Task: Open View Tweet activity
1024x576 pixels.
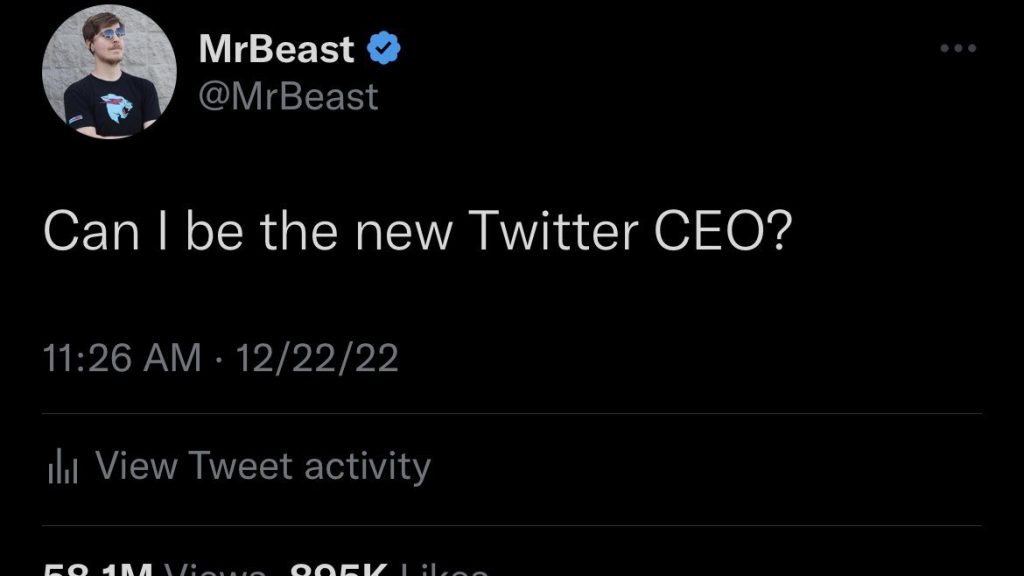Action: click(262, 466)
